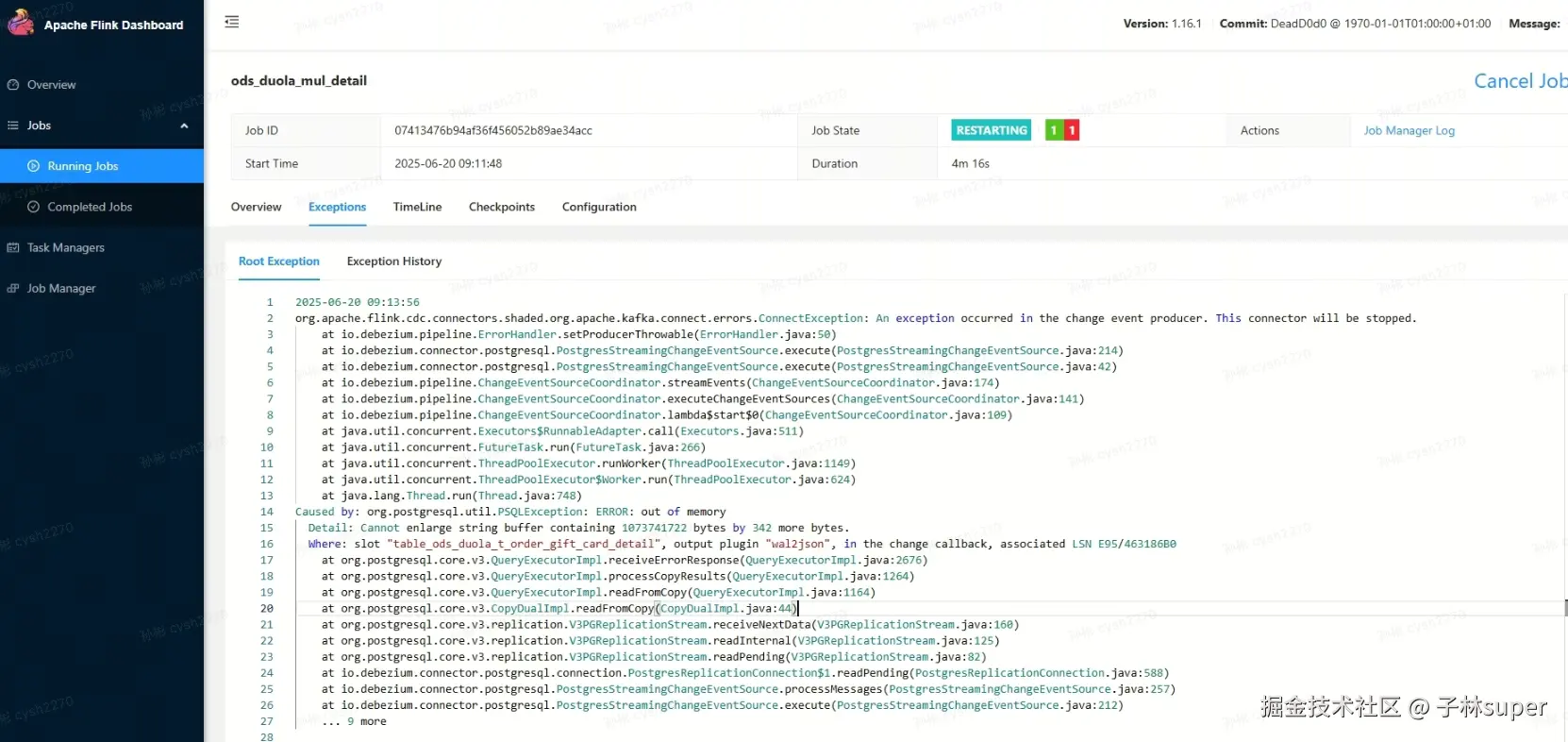Click the Jobs list icon in sidebar
The width and height of the screenshot is (1568, 742).
(13, 126)
